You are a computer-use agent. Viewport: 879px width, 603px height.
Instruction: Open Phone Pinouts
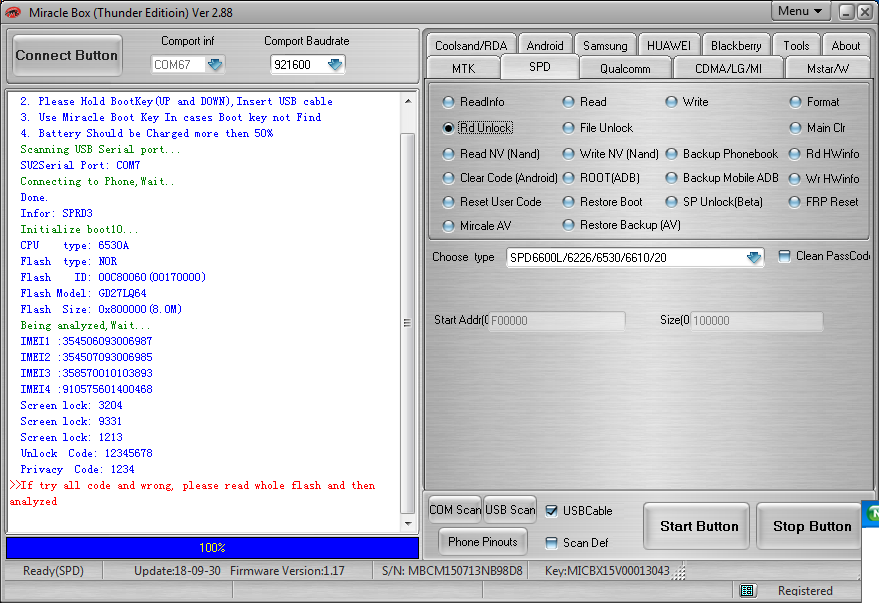point(483,542)
